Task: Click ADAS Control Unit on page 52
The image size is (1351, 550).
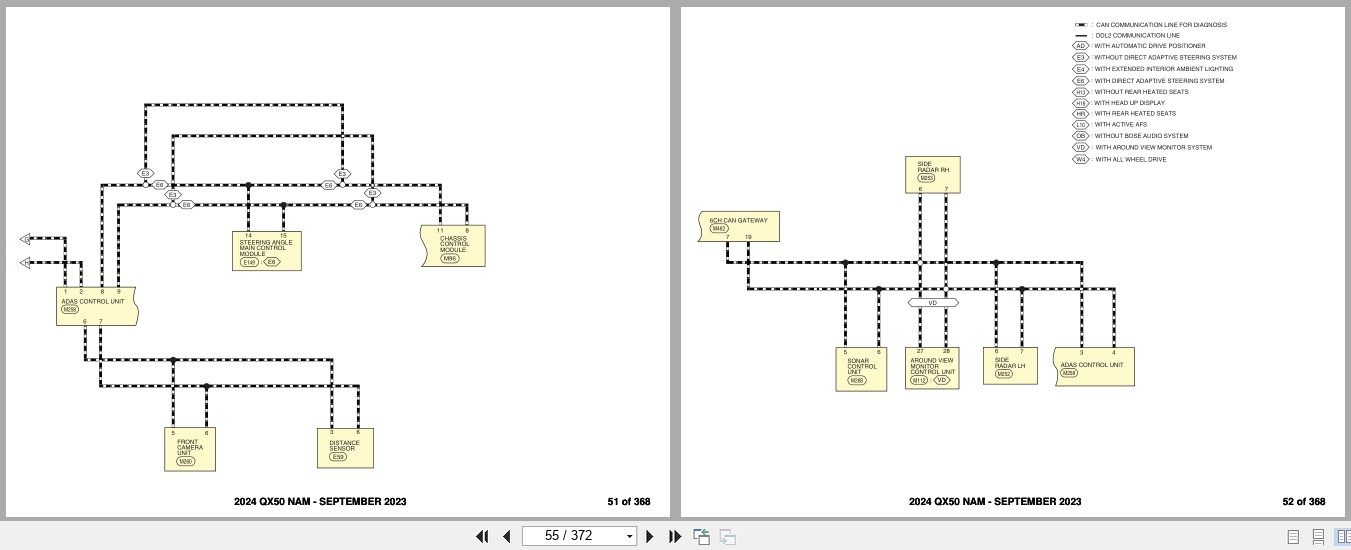Action: 1095,366
